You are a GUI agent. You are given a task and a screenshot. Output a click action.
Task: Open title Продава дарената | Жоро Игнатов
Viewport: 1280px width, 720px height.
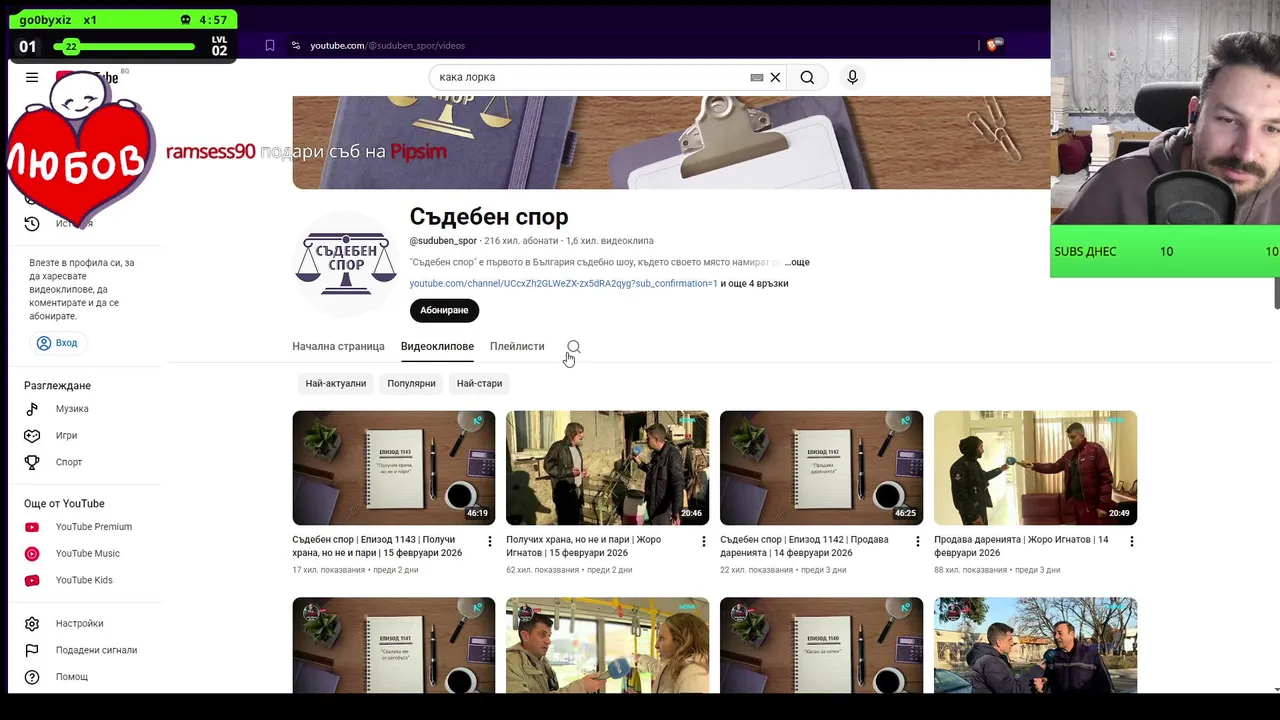coord(1021,546)
